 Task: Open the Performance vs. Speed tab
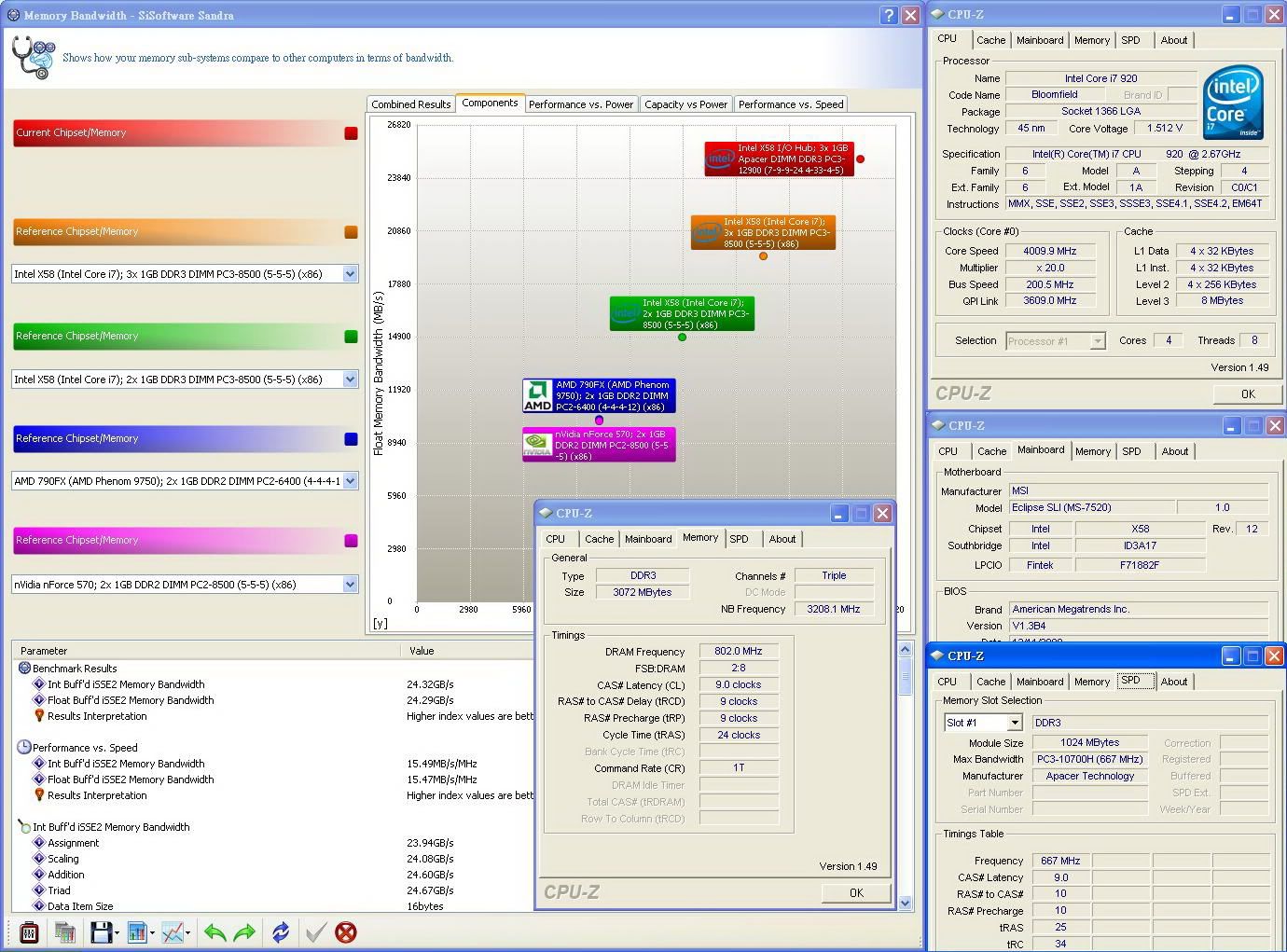click(791, 104)
